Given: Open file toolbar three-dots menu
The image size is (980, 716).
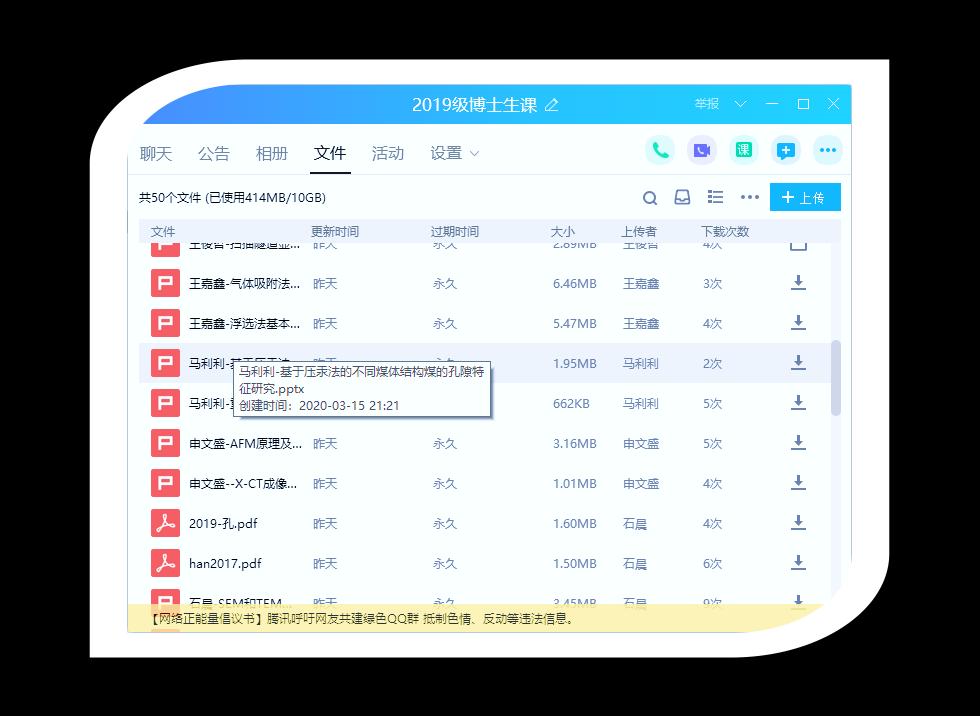Looking at the screenshot, I should point(750,198).
